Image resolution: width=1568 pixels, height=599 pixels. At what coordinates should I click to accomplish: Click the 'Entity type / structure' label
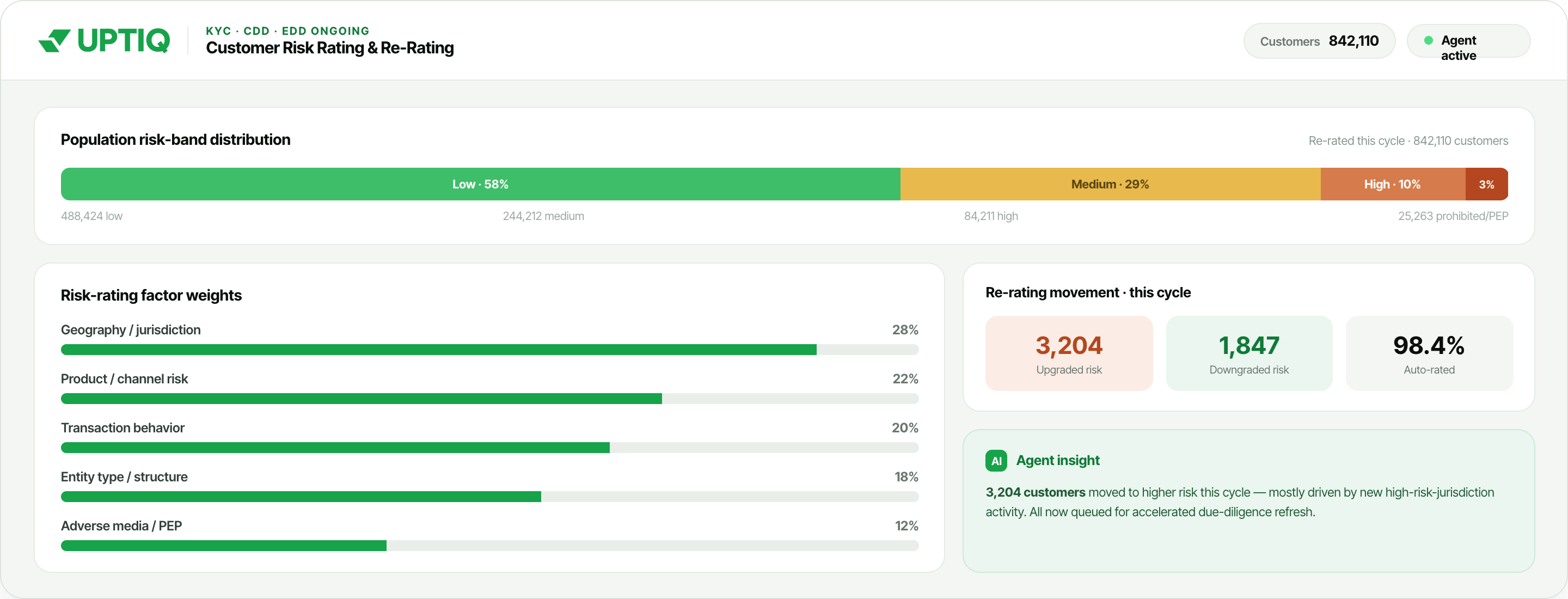(124, 476)
